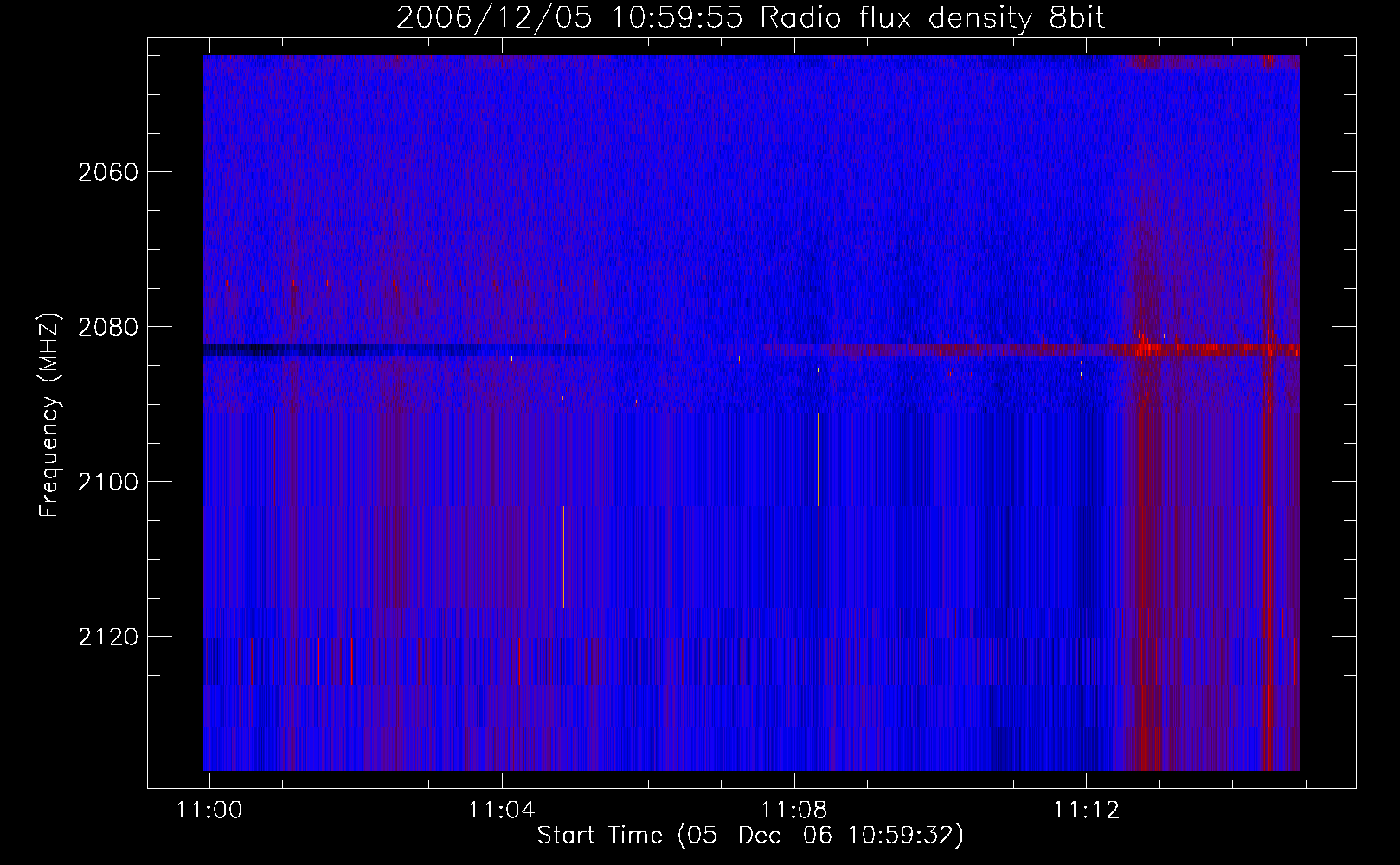This screenshot has height=865, width=1400.
Task: Click the plot title '2006/12/05 10:59:55 Radio flux density 8bit'
Action: click(750, 17)
